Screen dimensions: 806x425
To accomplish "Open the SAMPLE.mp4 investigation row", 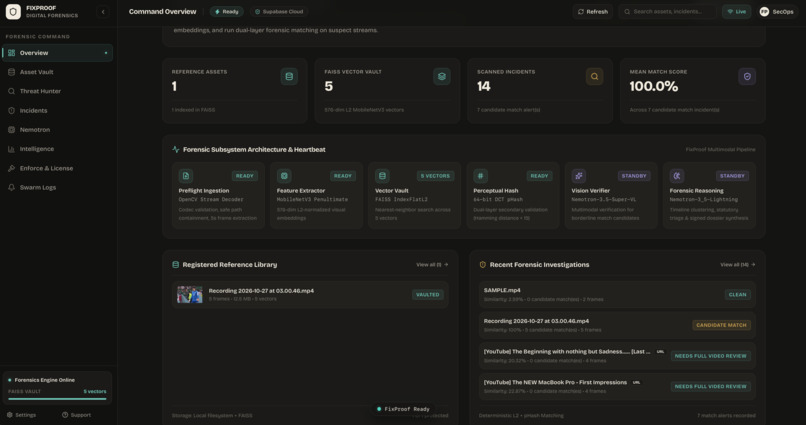I will [617, 294].
